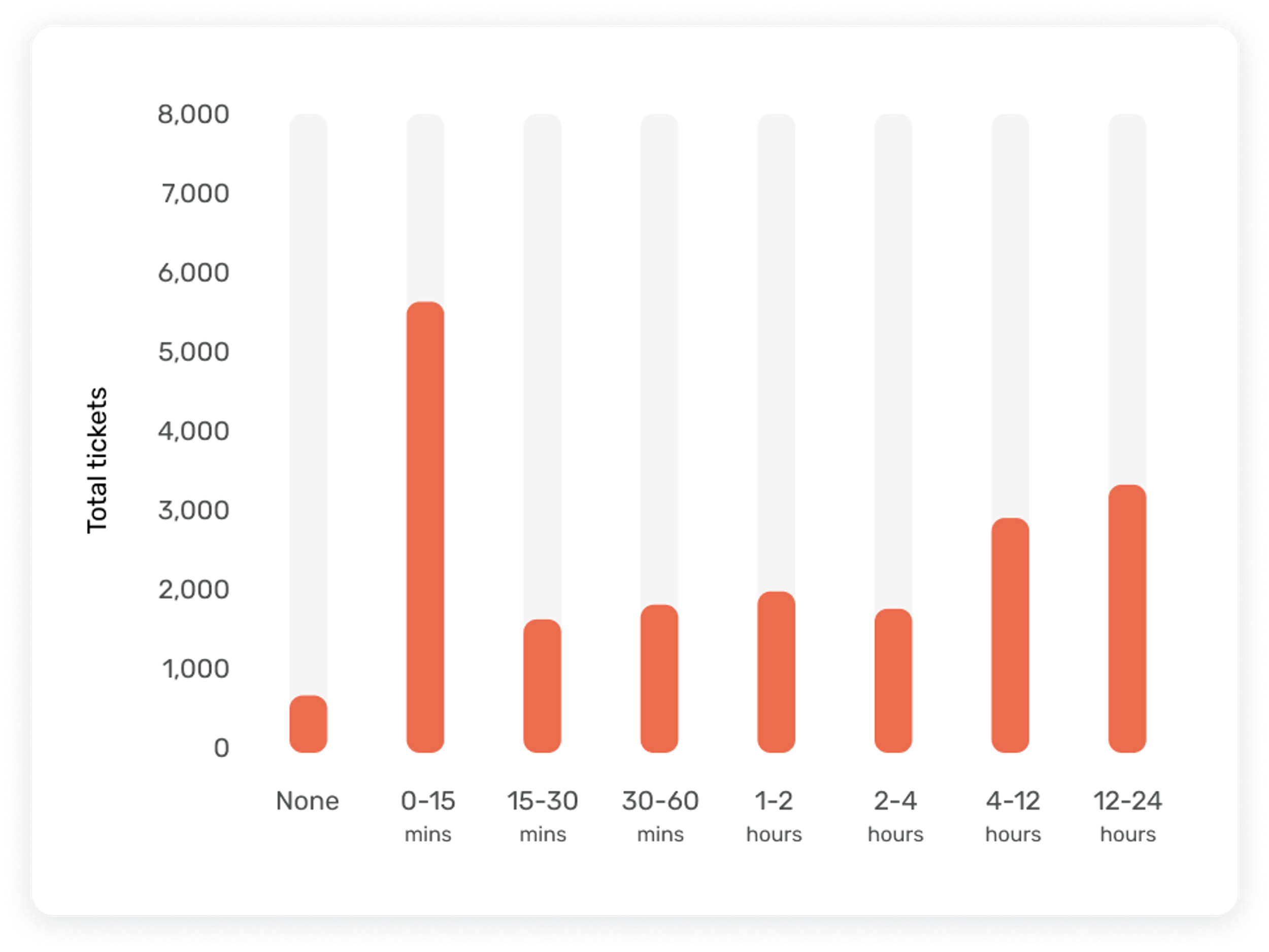This screenshot has width=1269, height=952.
Task: Click the orange 1-2 hours bar
Action: click(x=776, y=671)
